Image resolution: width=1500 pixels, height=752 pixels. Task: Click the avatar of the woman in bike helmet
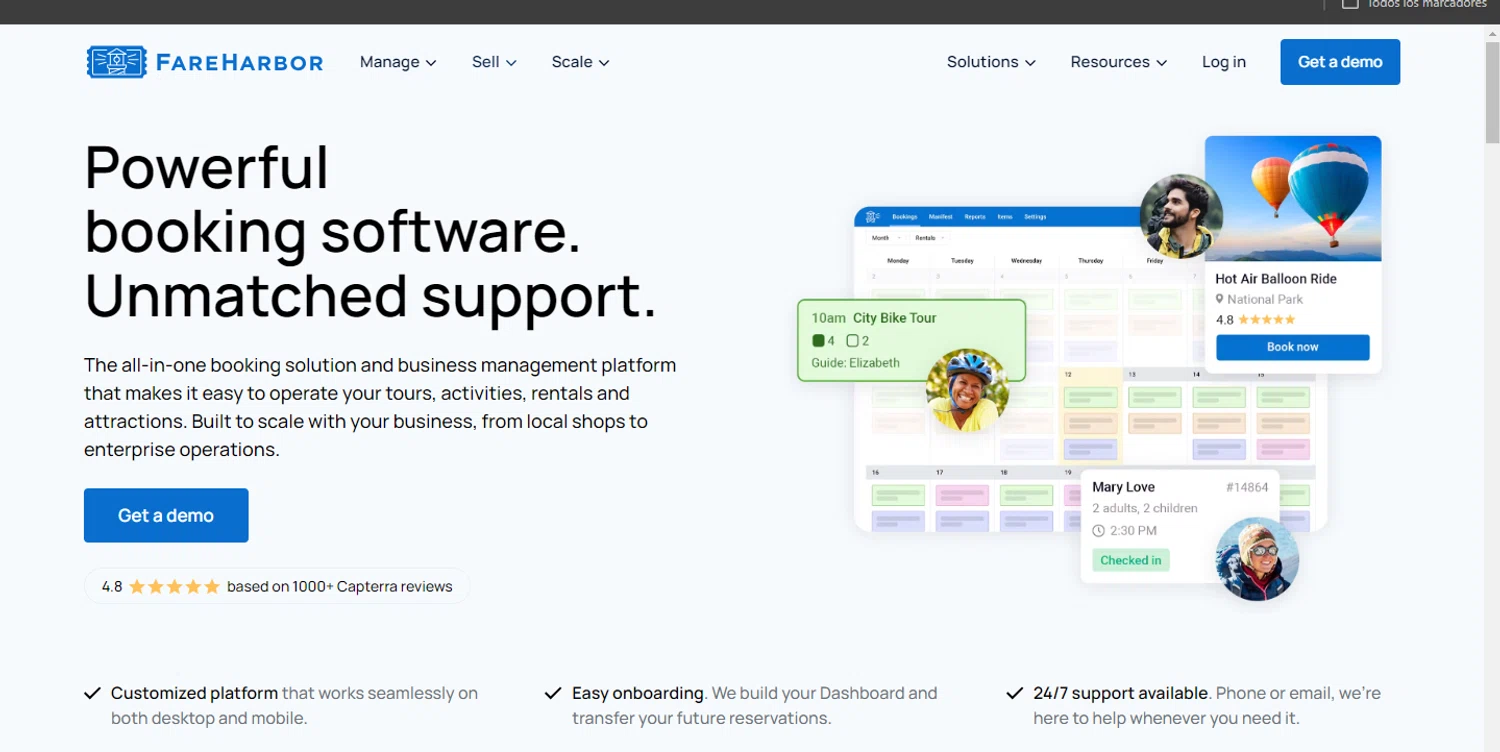point(967,391)
